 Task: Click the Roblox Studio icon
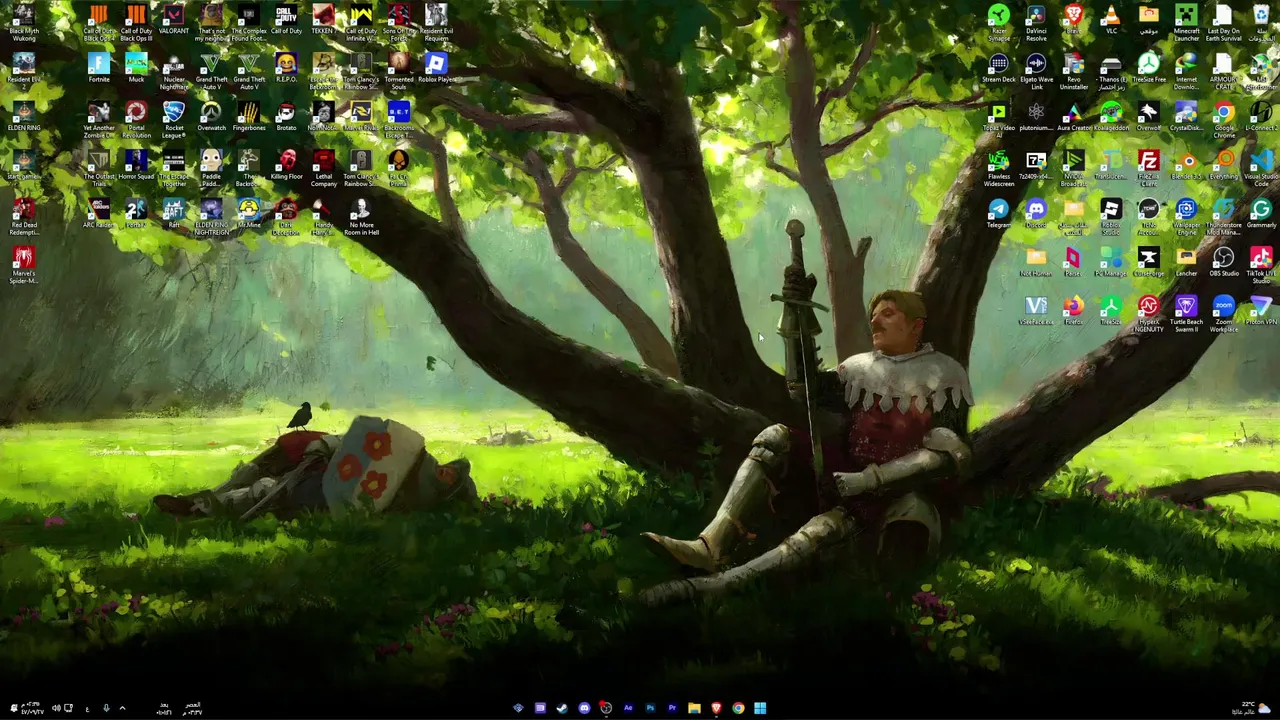1111,217
